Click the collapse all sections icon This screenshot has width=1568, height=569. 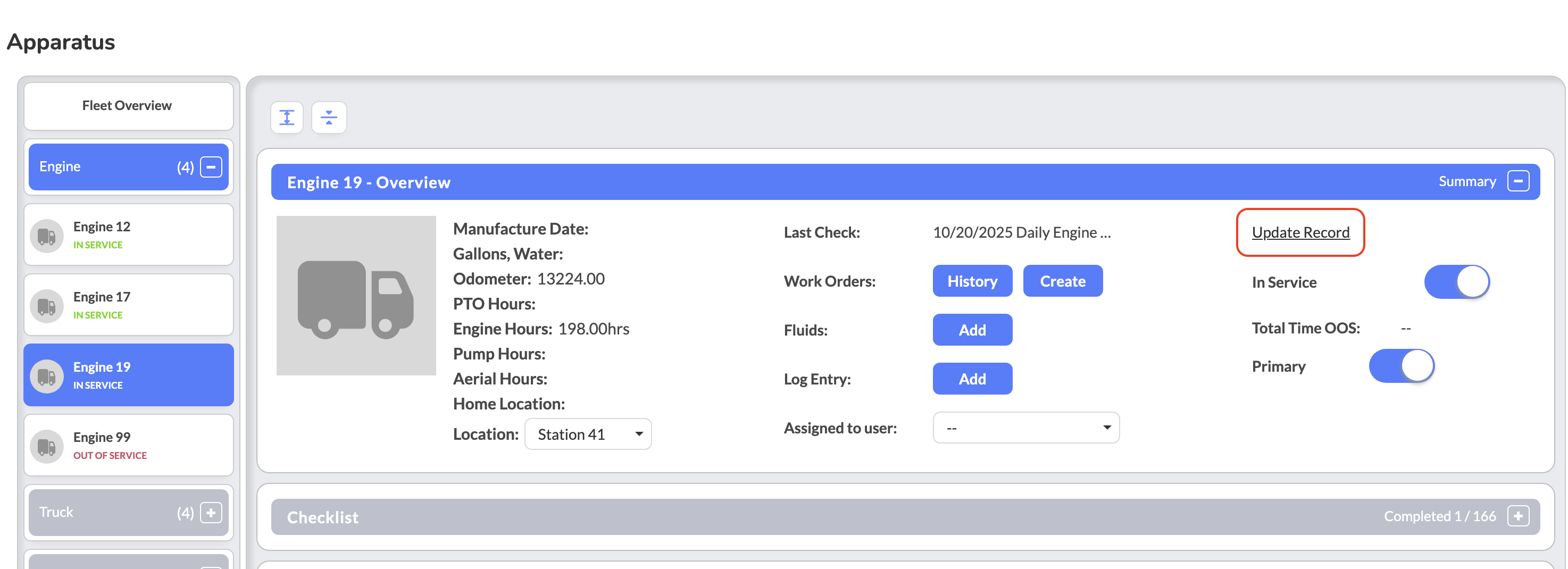pyautogui.click(x=329, y=118)
